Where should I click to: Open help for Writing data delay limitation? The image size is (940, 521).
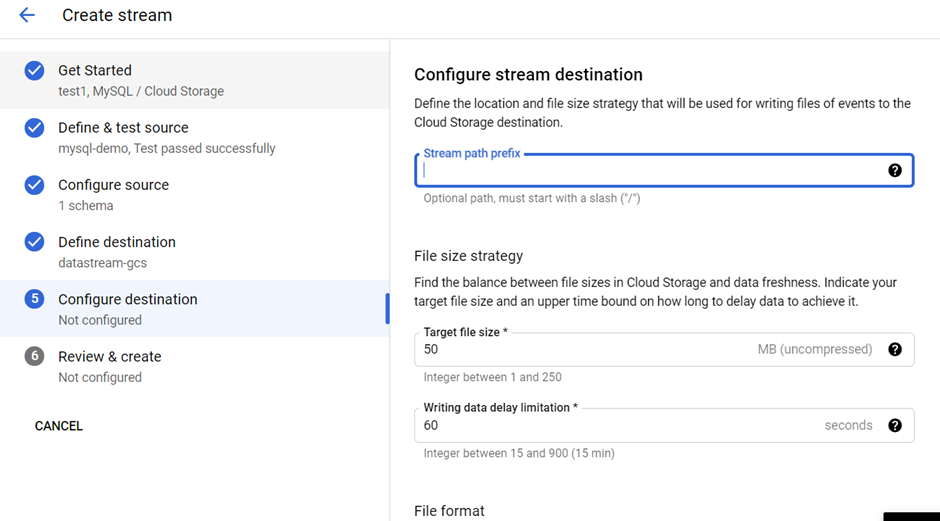tap(894, 425)
